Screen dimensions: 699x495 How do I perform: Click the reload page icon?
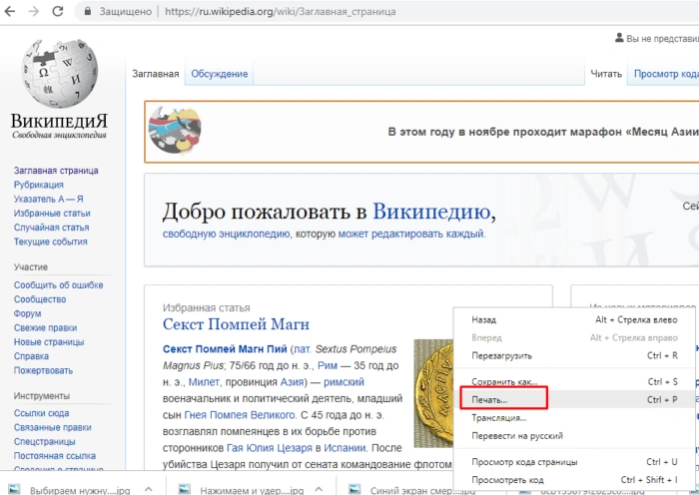(58, 11)
